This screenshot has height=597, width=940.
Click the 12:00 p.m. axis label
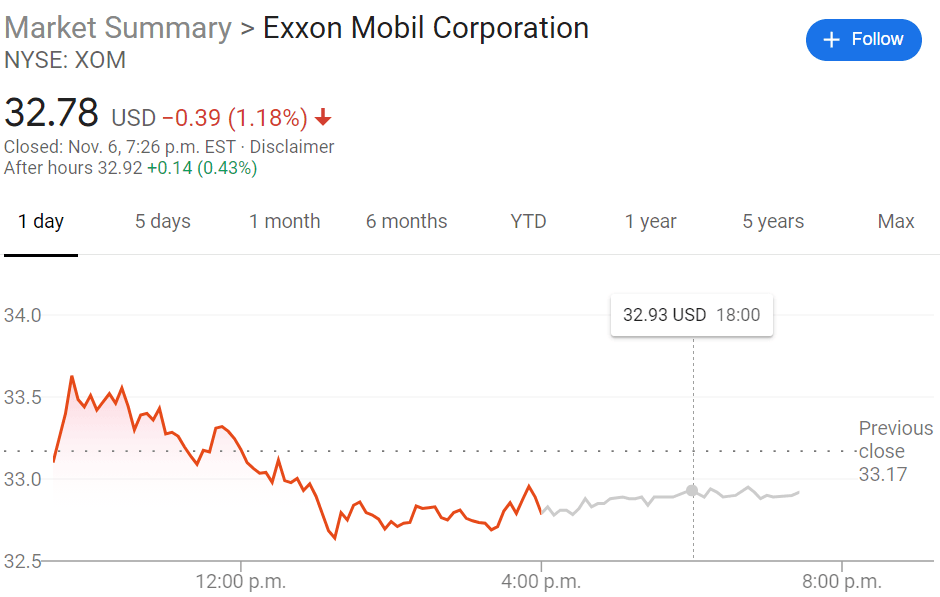tap(241, 581)
